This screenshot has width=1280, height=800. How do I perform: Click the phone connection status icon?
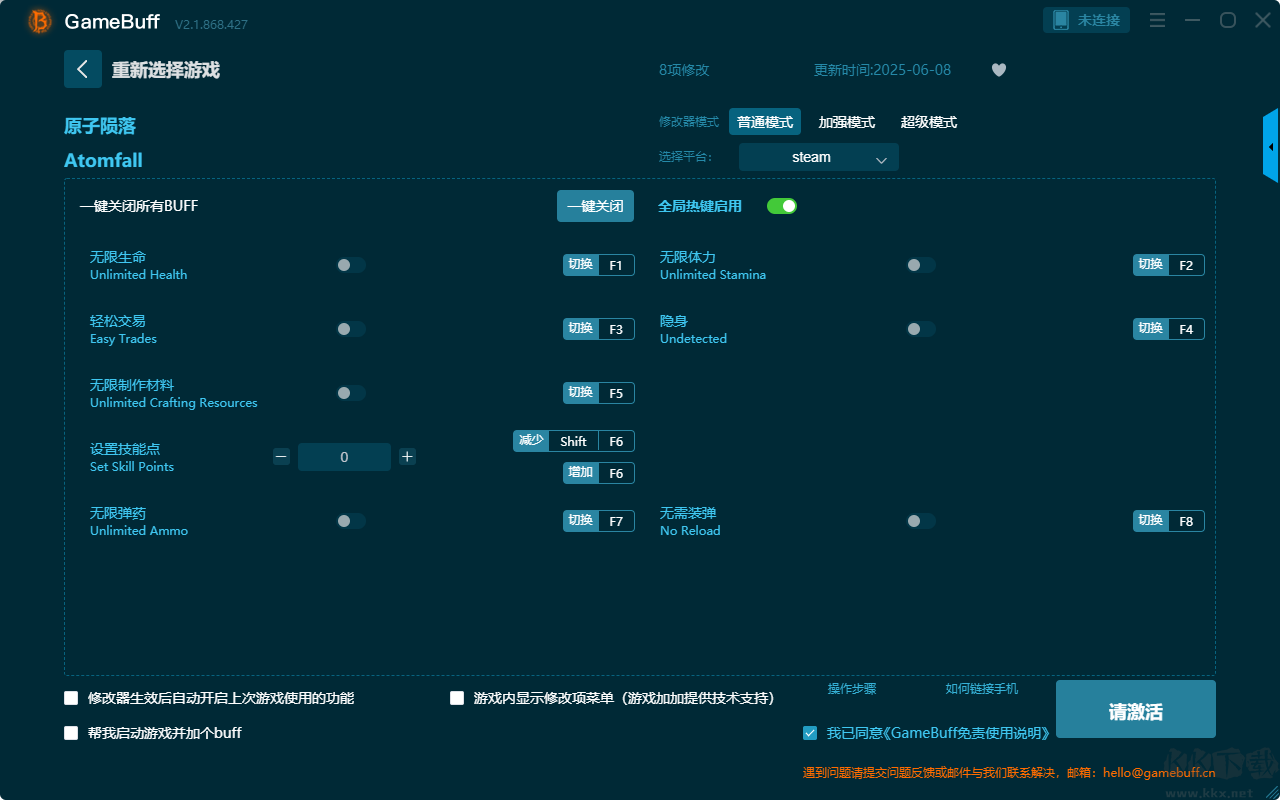tap(1061, 20)
